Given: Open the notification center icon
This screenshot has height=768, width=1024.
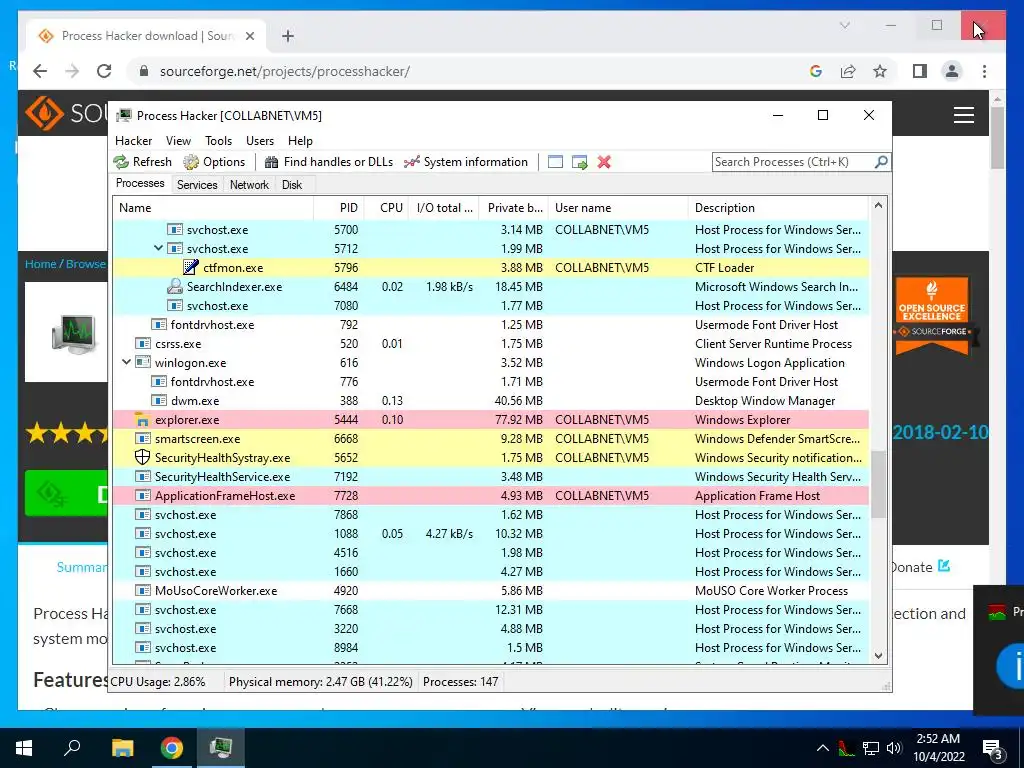Looking at the screenshot, I should (993, 749).
